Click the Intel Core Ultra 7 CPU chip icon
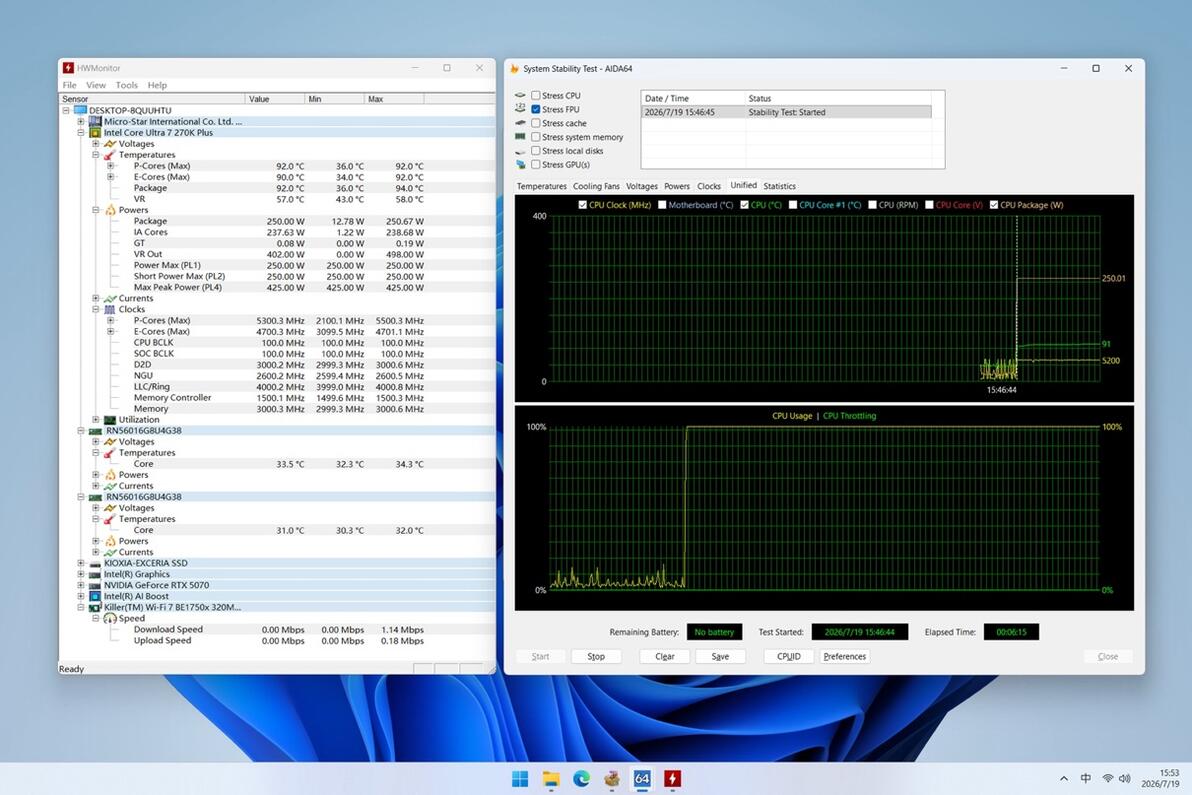 (95, 132)
